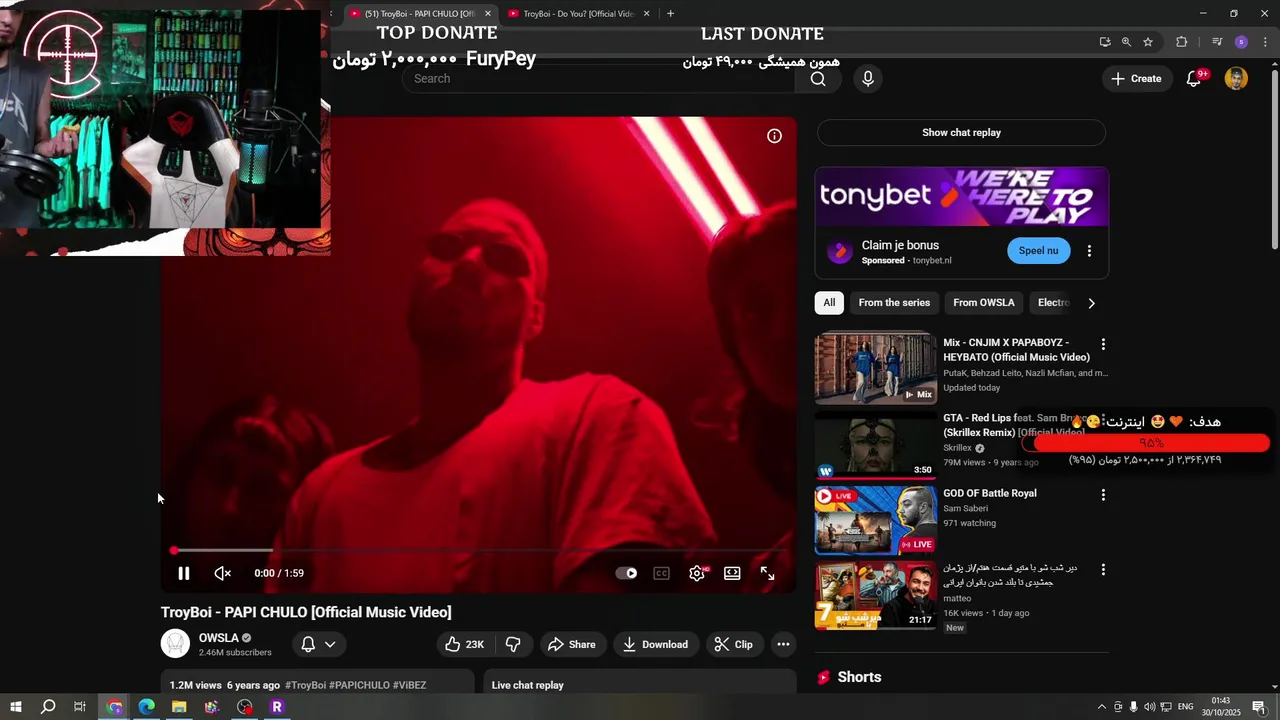Dislike the video with thumbs down
1280x720 pixels.
click(513, 644)
